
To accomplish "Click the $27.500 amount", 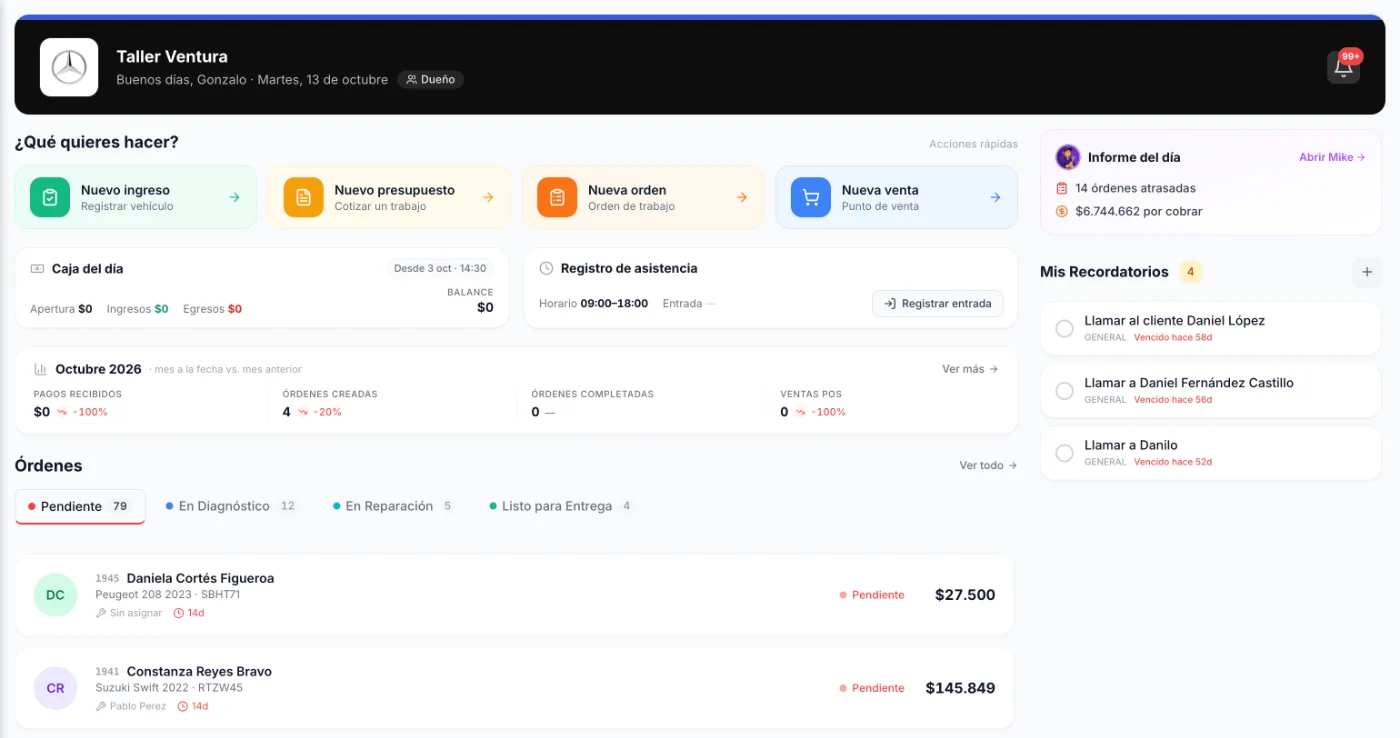I will (x=965, y=595).
